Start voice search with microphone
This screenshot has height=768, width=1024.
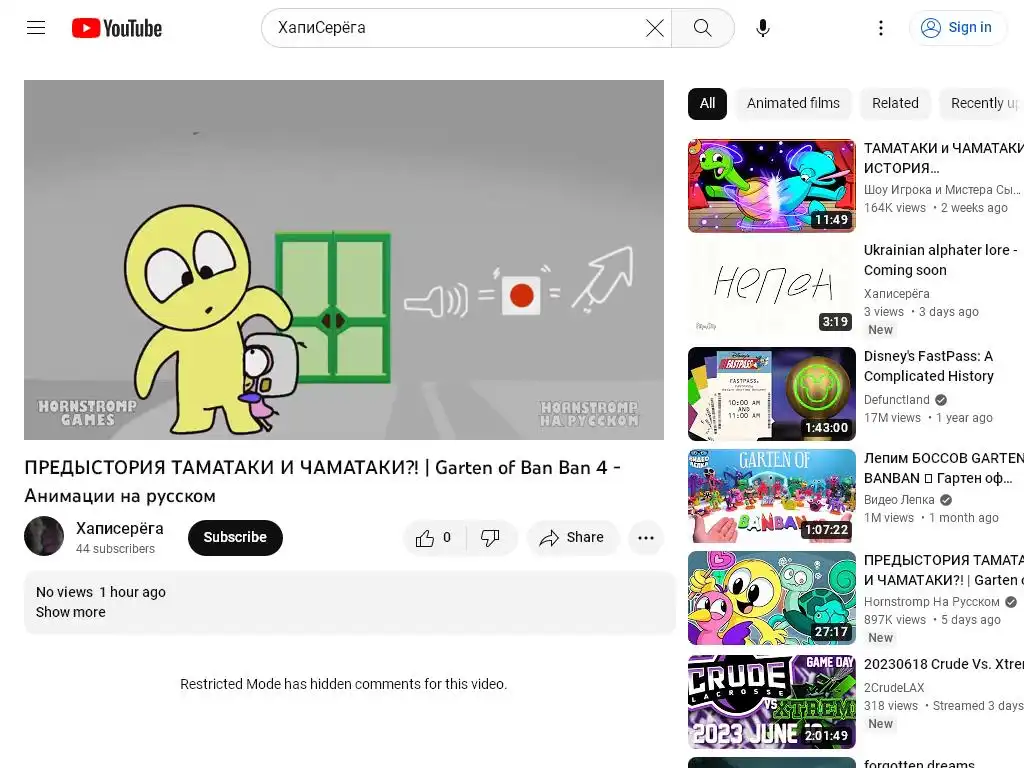[762, 28]
